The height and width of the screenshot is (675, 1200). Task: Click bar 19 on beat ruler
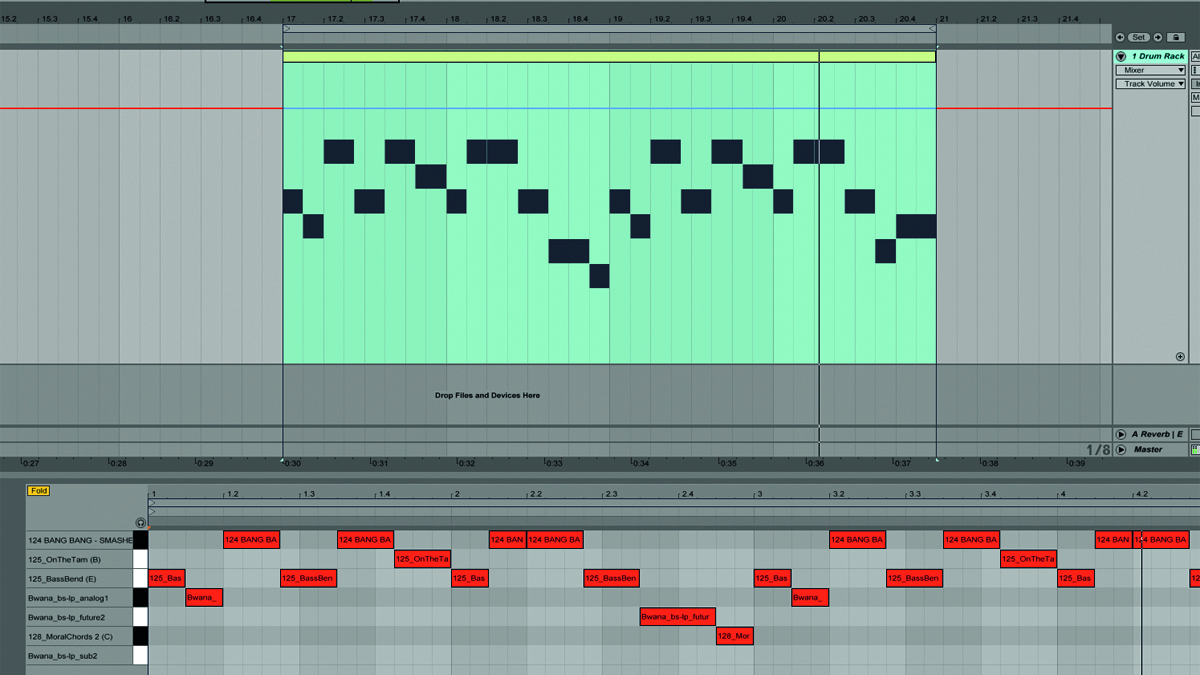tap(617, 19)
